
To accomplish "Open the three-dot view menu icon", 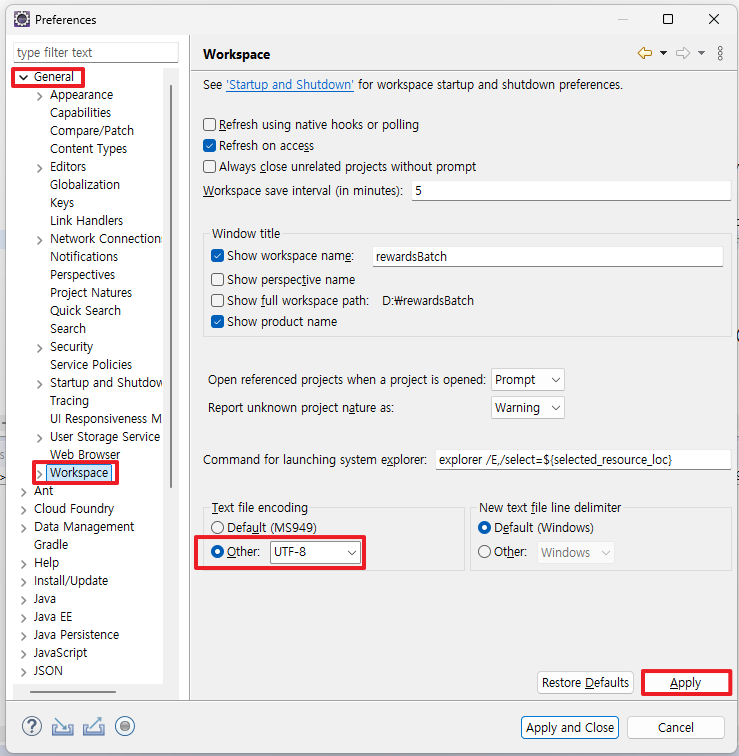I will click(720, 53).
